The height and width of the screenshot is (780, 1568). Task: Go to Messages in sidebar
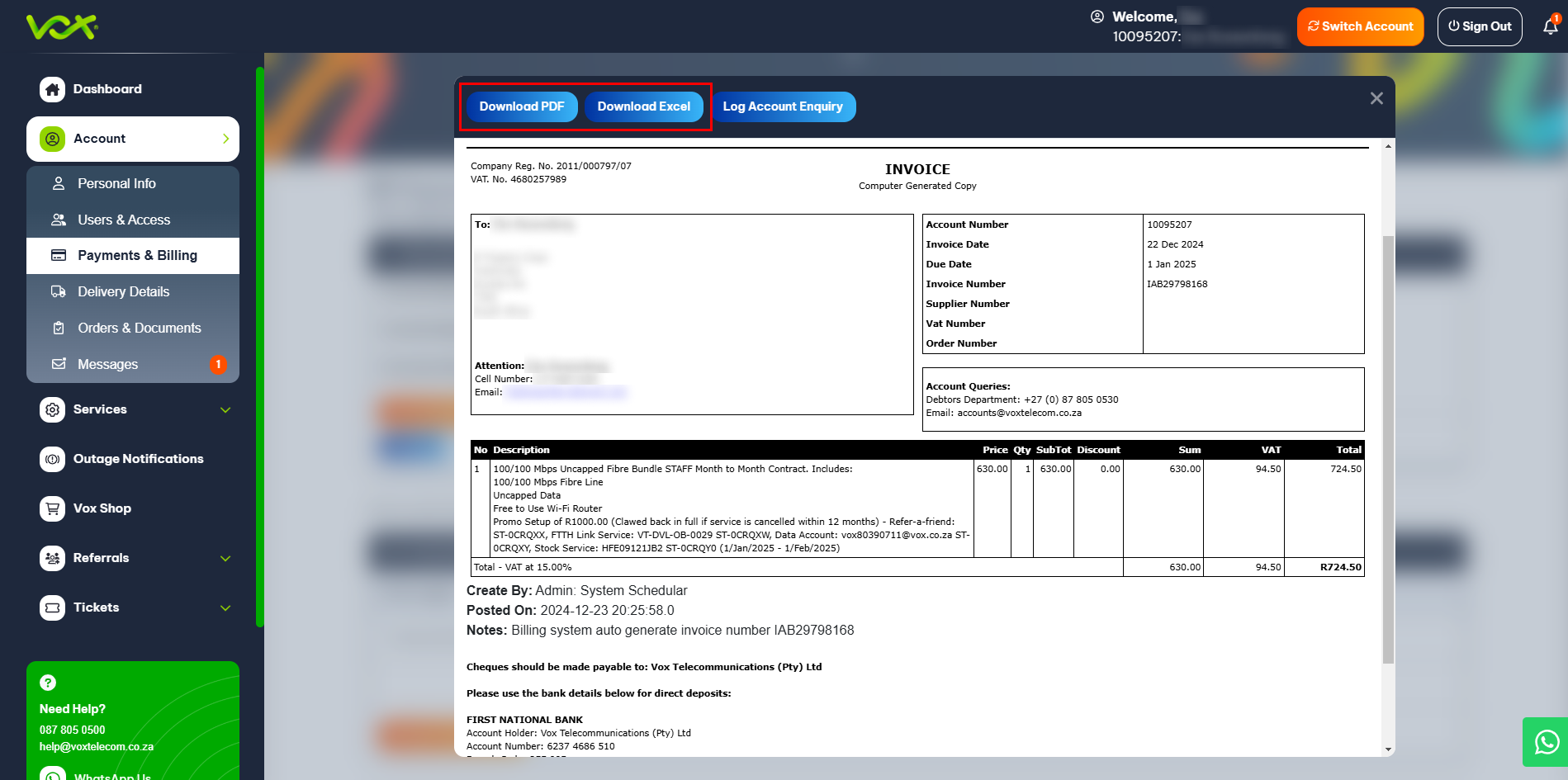click(107, 364)
